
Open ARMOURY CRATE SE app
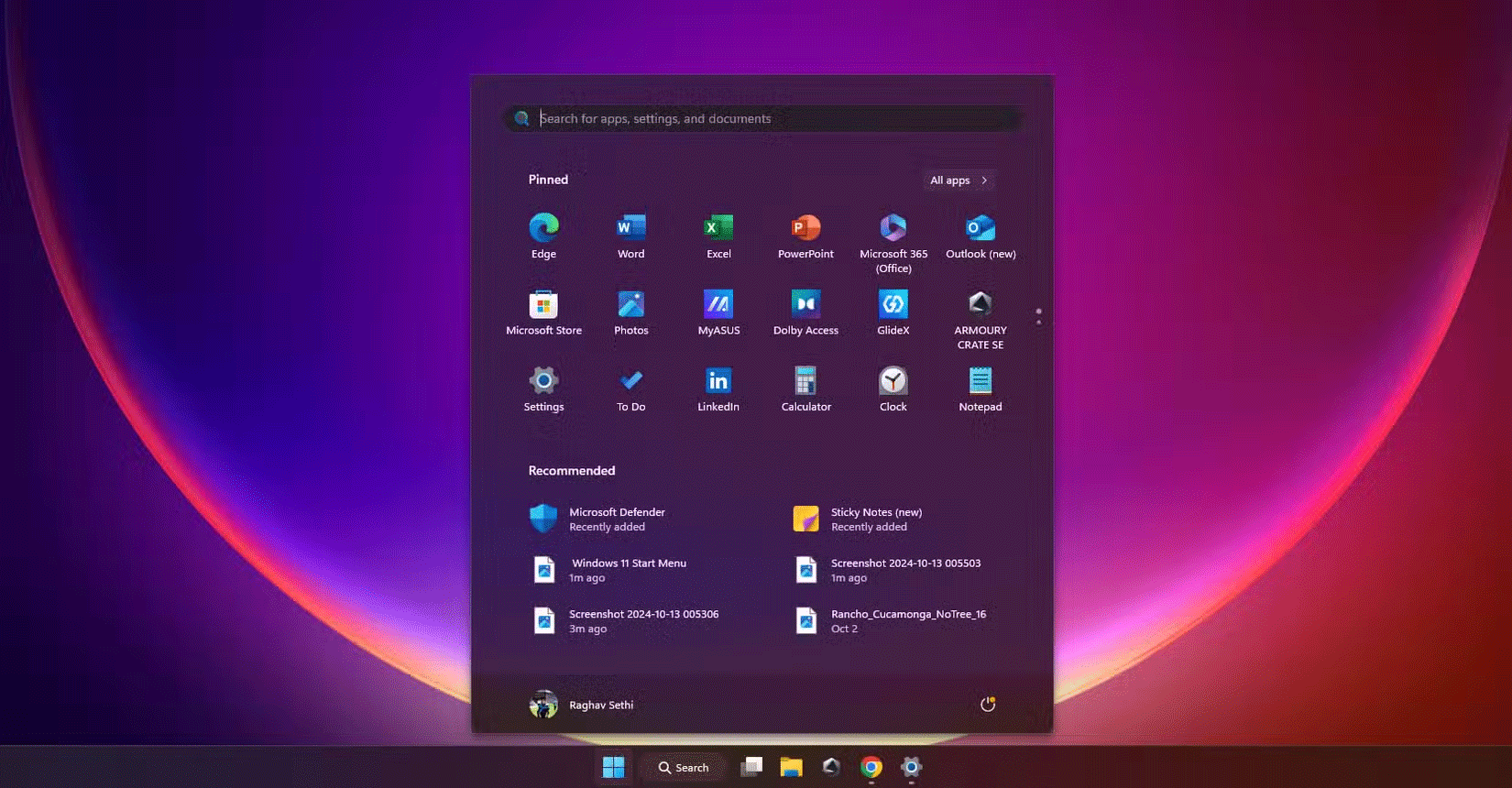(980, 317)
